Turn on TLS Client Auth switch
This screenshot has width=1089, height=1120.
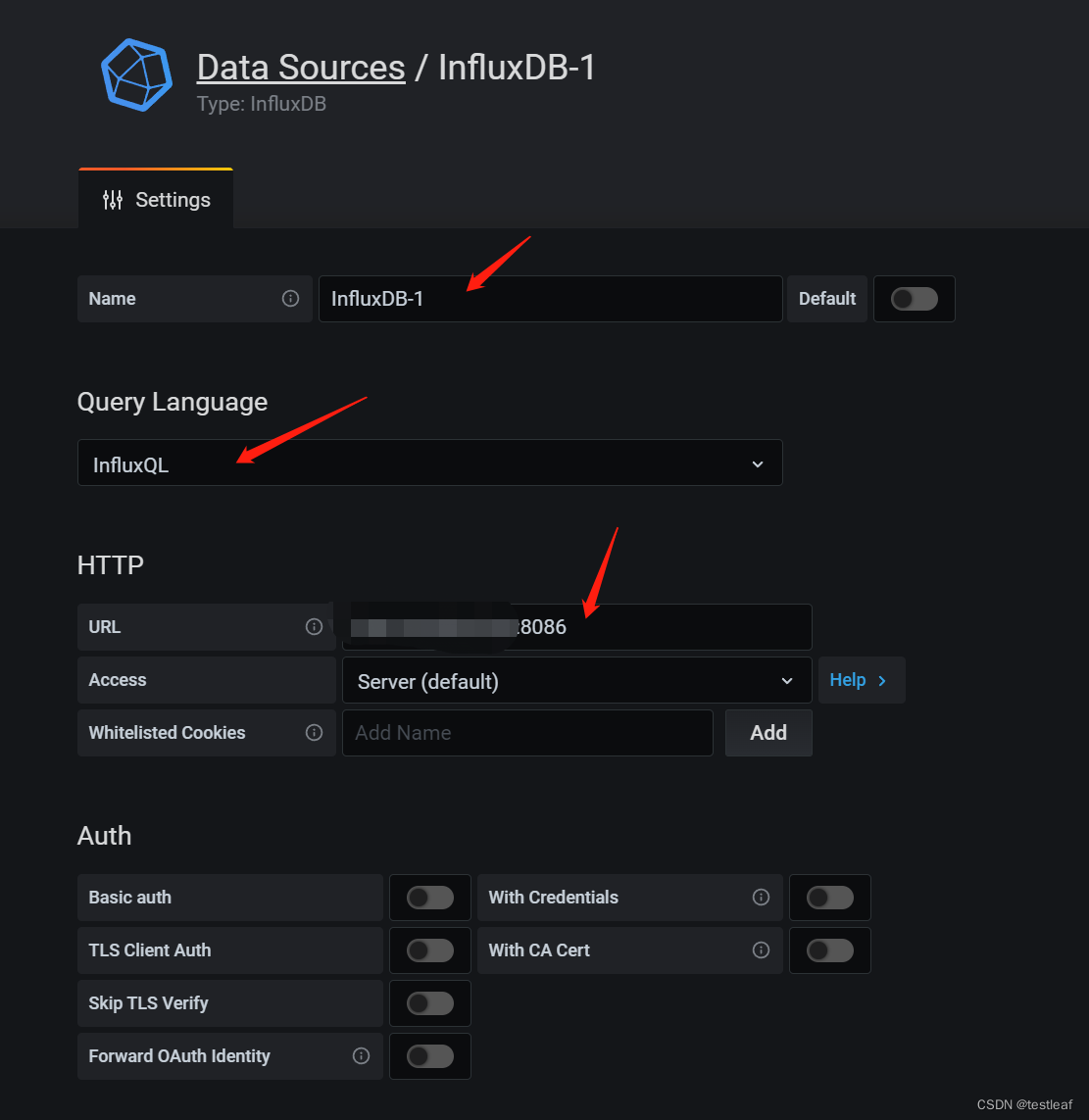pyautogui.click(x=429, y=950)
